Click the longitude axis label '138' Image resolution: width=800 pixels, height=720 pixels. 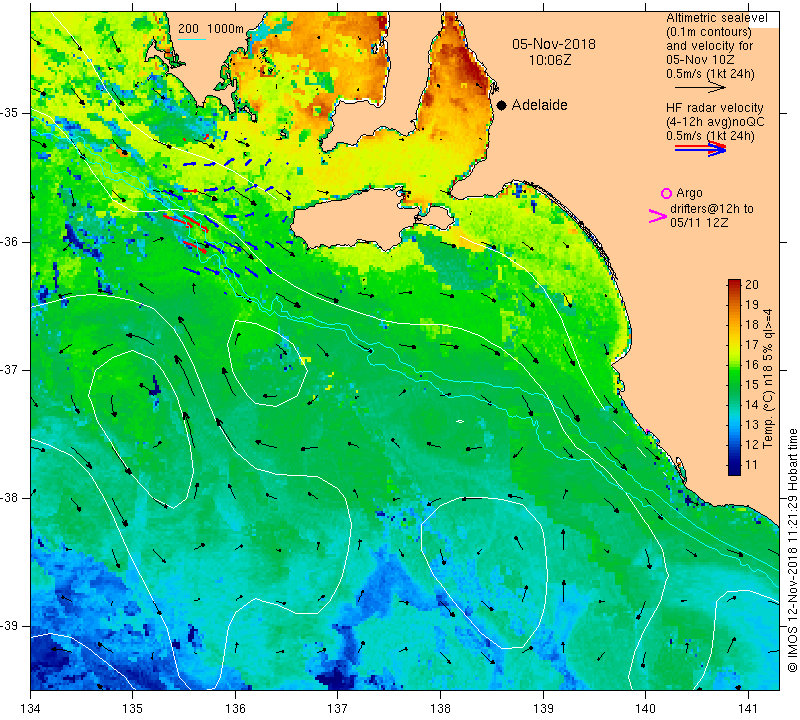(x=440, y=708)
